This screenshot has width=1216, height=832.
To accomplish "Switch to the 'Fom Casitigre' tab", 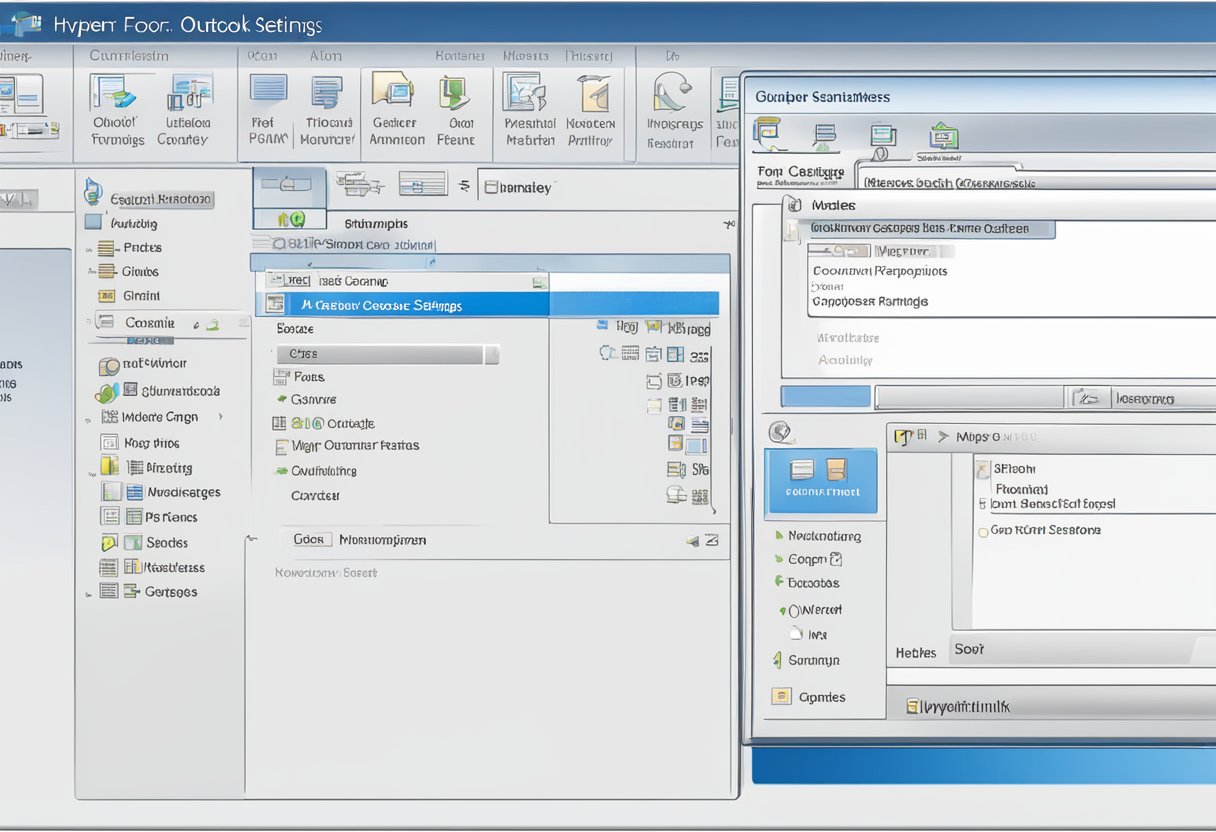I will (x=801, y=173).
